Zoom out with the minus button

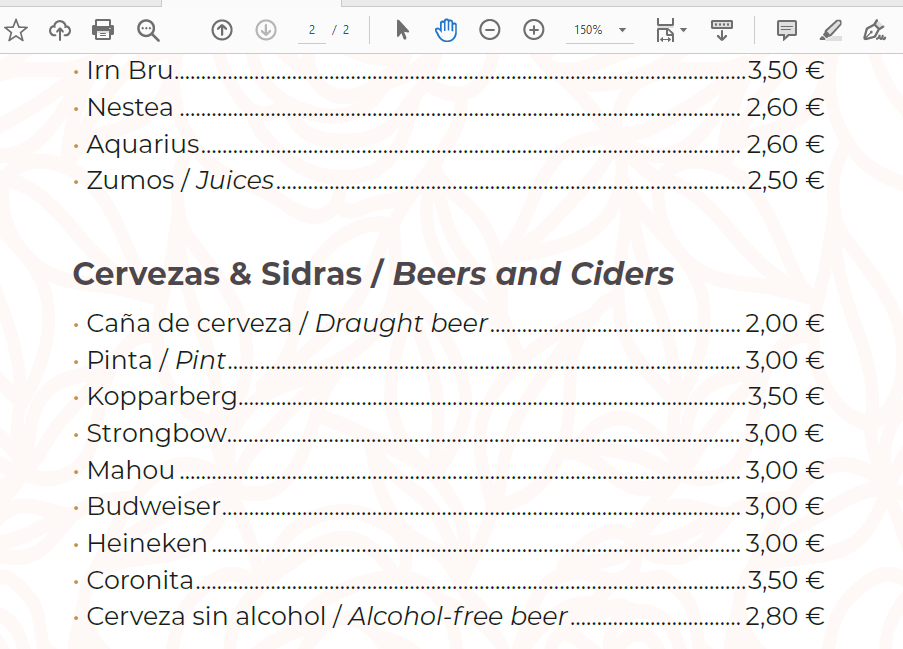point(490,30)
